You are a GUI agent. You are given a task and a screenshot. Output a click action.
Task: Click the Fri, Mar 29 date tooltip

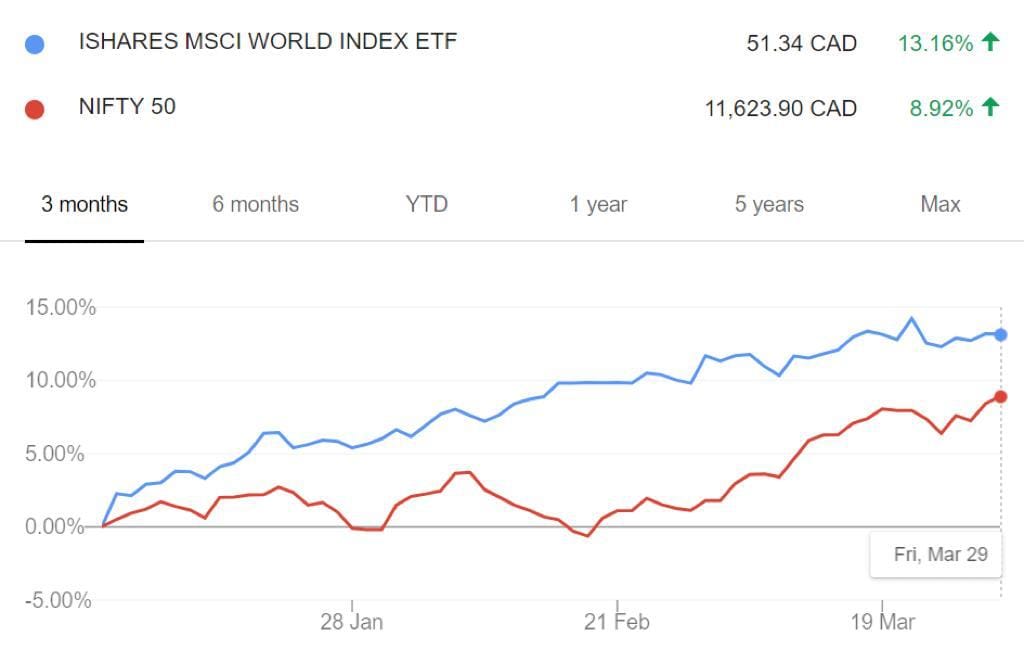click(x=940, y=554)
